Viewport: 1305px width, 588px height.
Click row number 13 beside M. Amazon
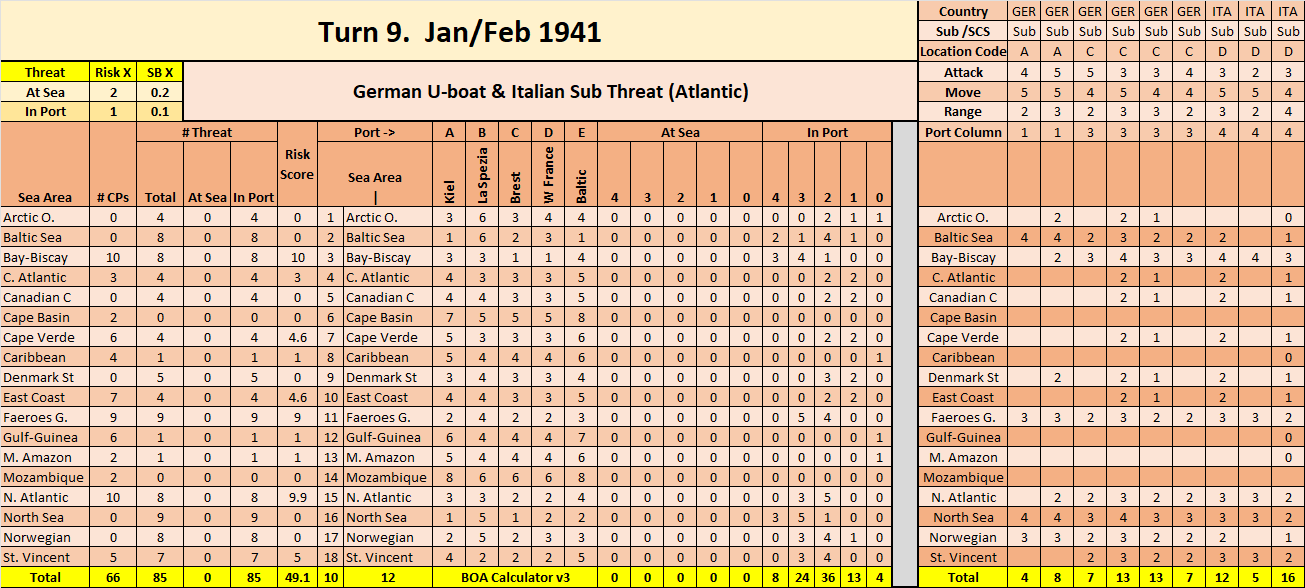pos(330,457)
